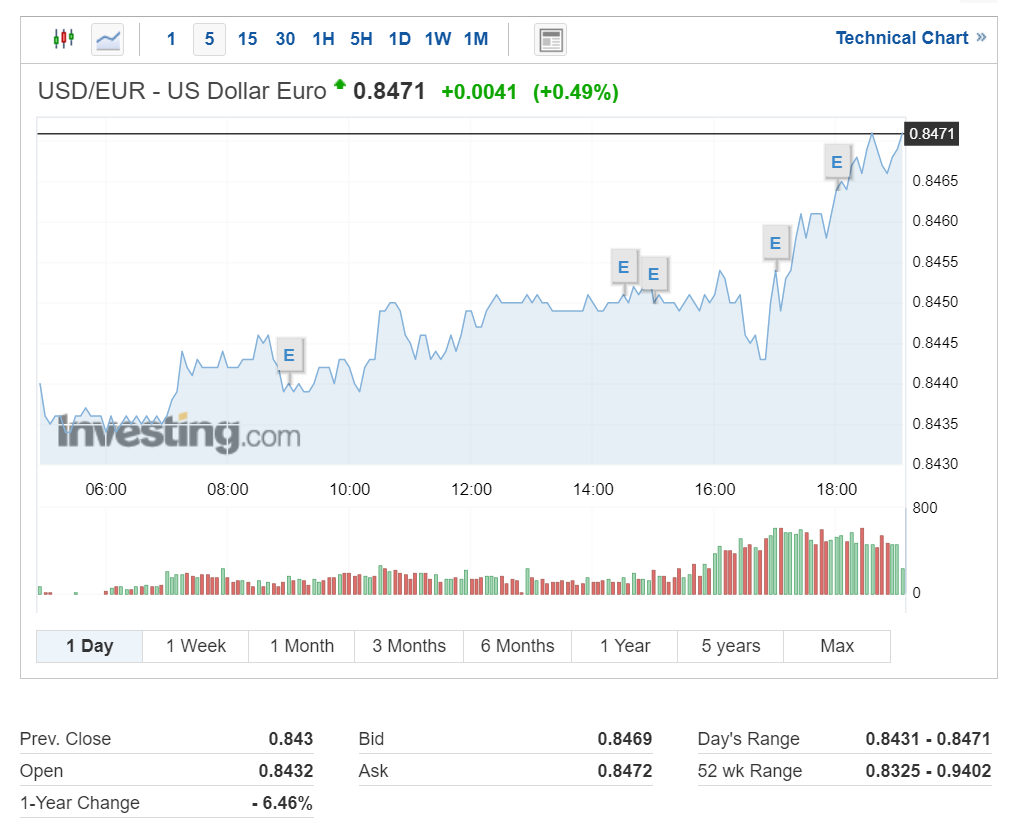Viewport: 1011px width, 827px height.
Task: Click the Open value 0.8432
Action: click(x=286, y=771)
